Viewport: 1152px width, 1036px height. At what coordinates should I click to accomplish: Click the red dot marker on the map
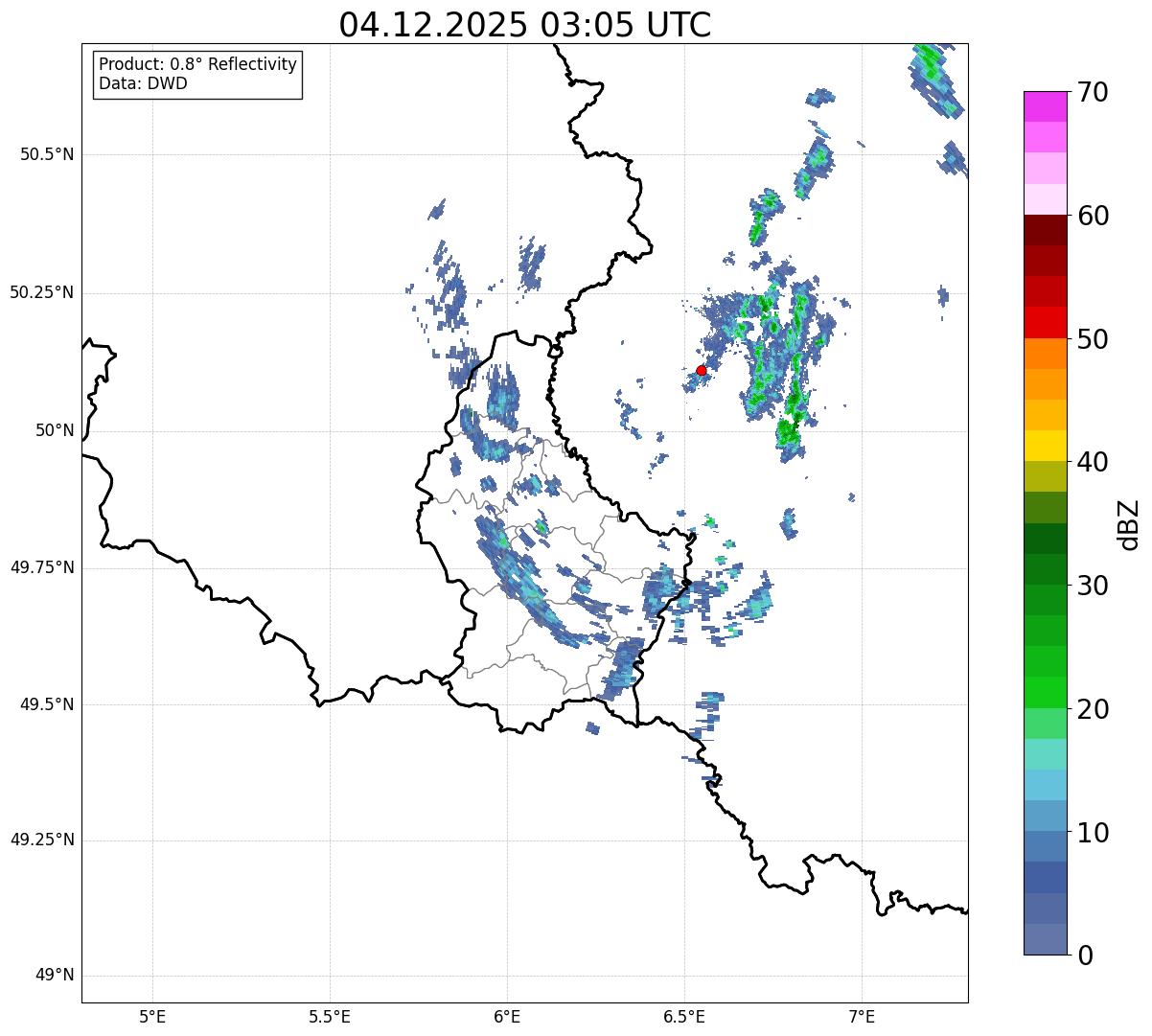pyautogui.click(x=701, y=370)
